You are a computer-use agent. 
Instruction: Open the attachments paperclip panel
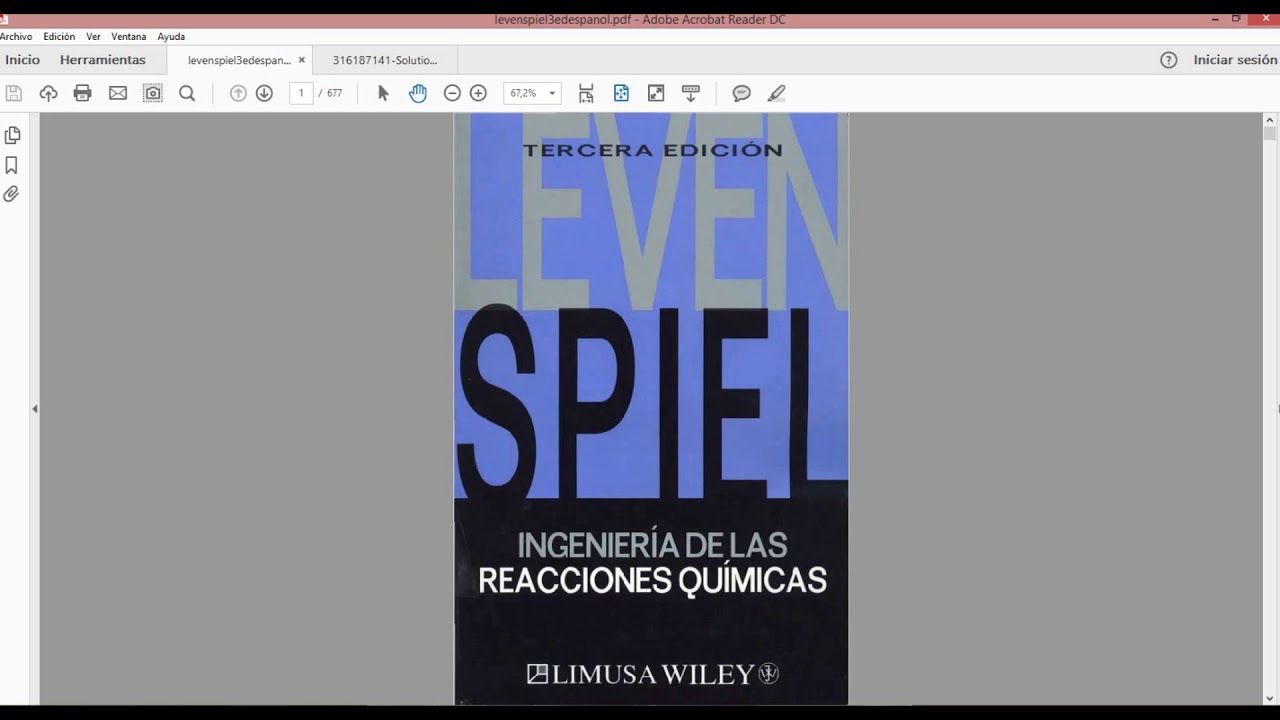tap(12, 194)
